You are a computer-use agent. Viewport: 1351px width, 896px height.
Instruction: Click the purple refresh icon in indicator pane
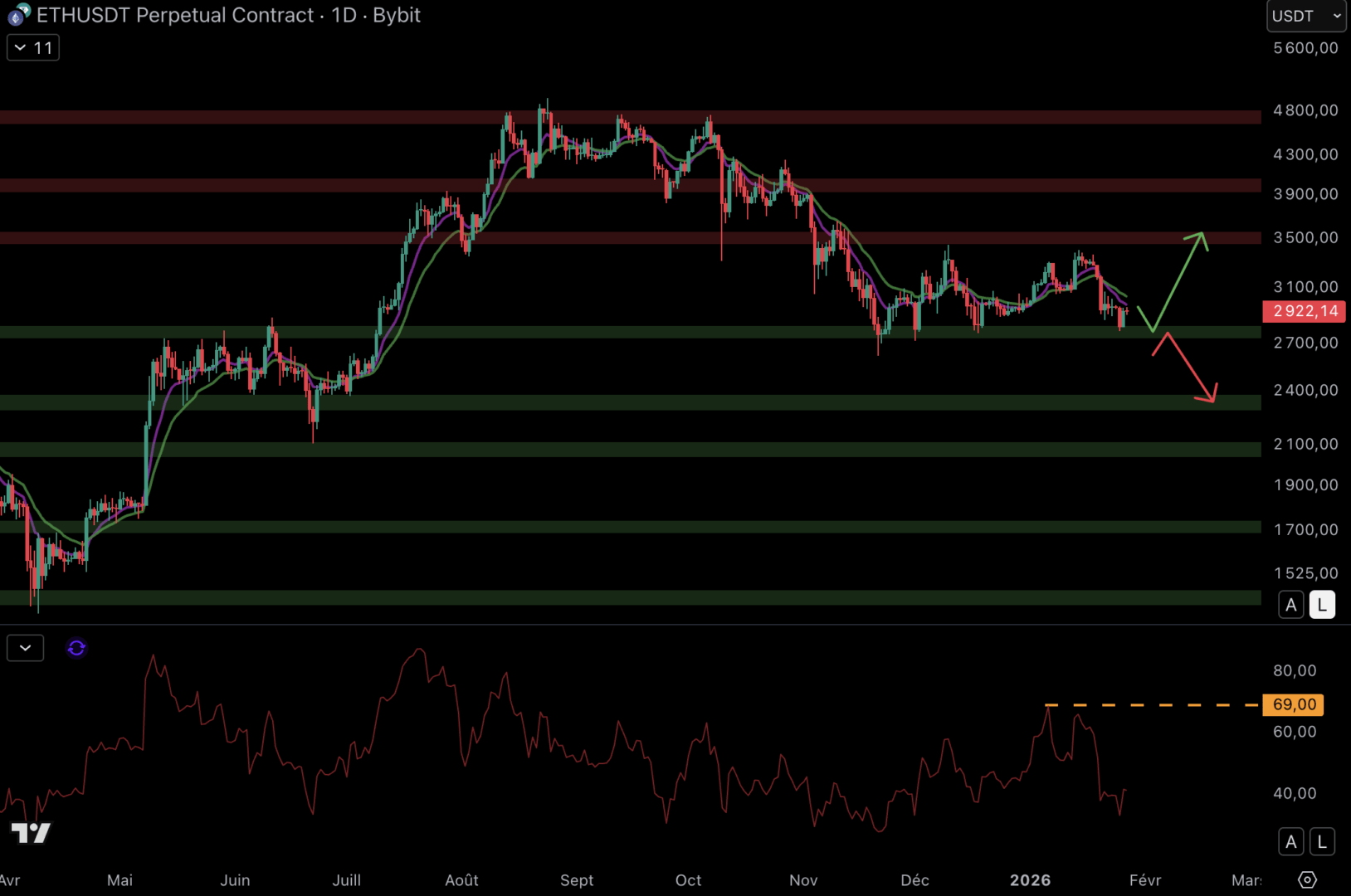pyautogui.click(x=76, y=648)
